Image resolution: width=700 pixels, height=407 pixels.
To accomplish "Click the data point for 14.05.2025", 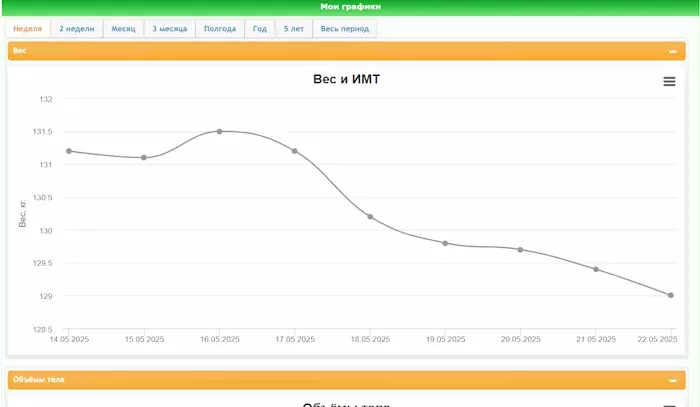I will click(x=69, y=151).
